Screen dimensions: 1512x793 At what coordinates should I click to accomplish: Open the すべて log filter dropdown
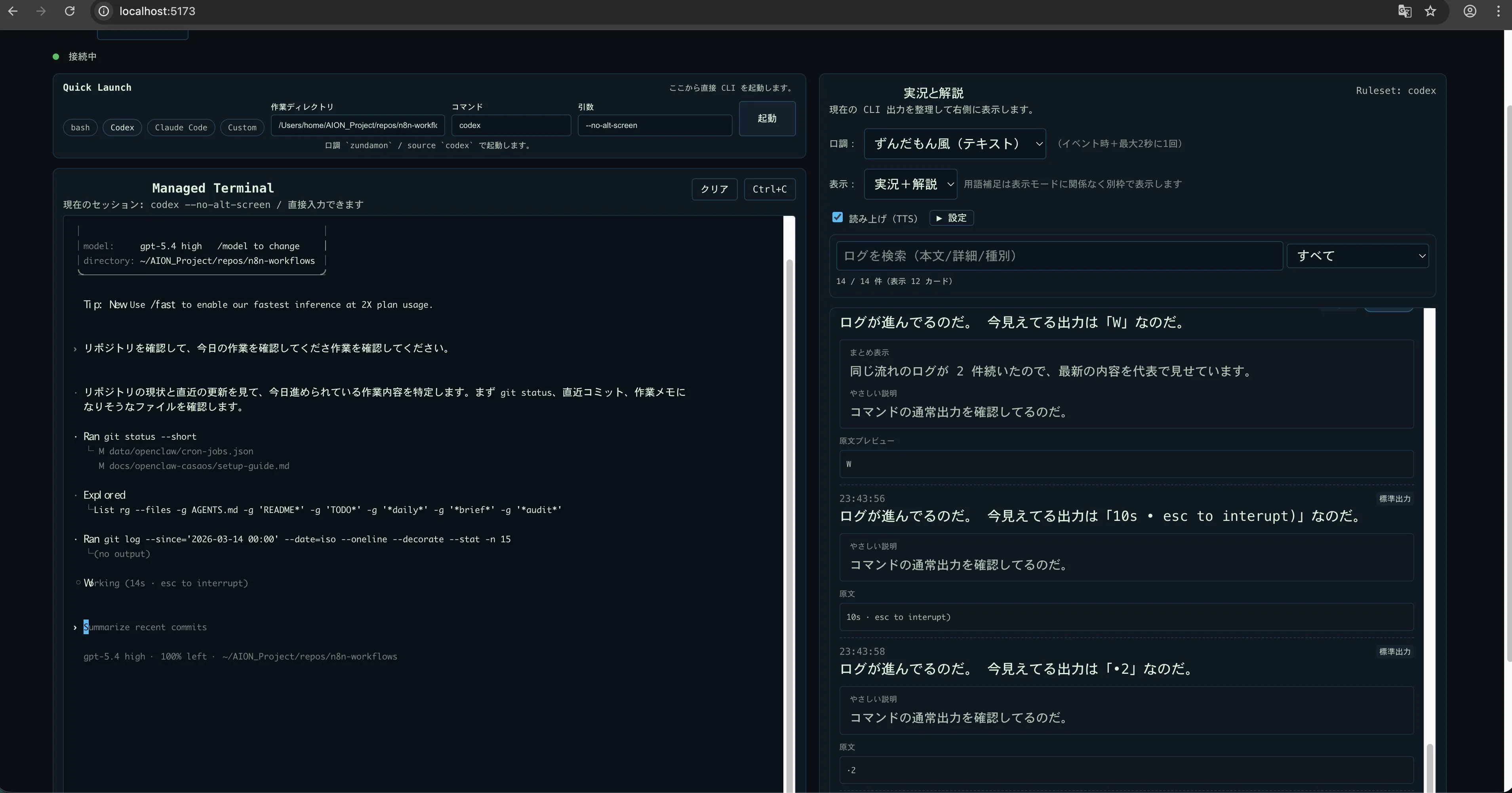(1359, 255)
